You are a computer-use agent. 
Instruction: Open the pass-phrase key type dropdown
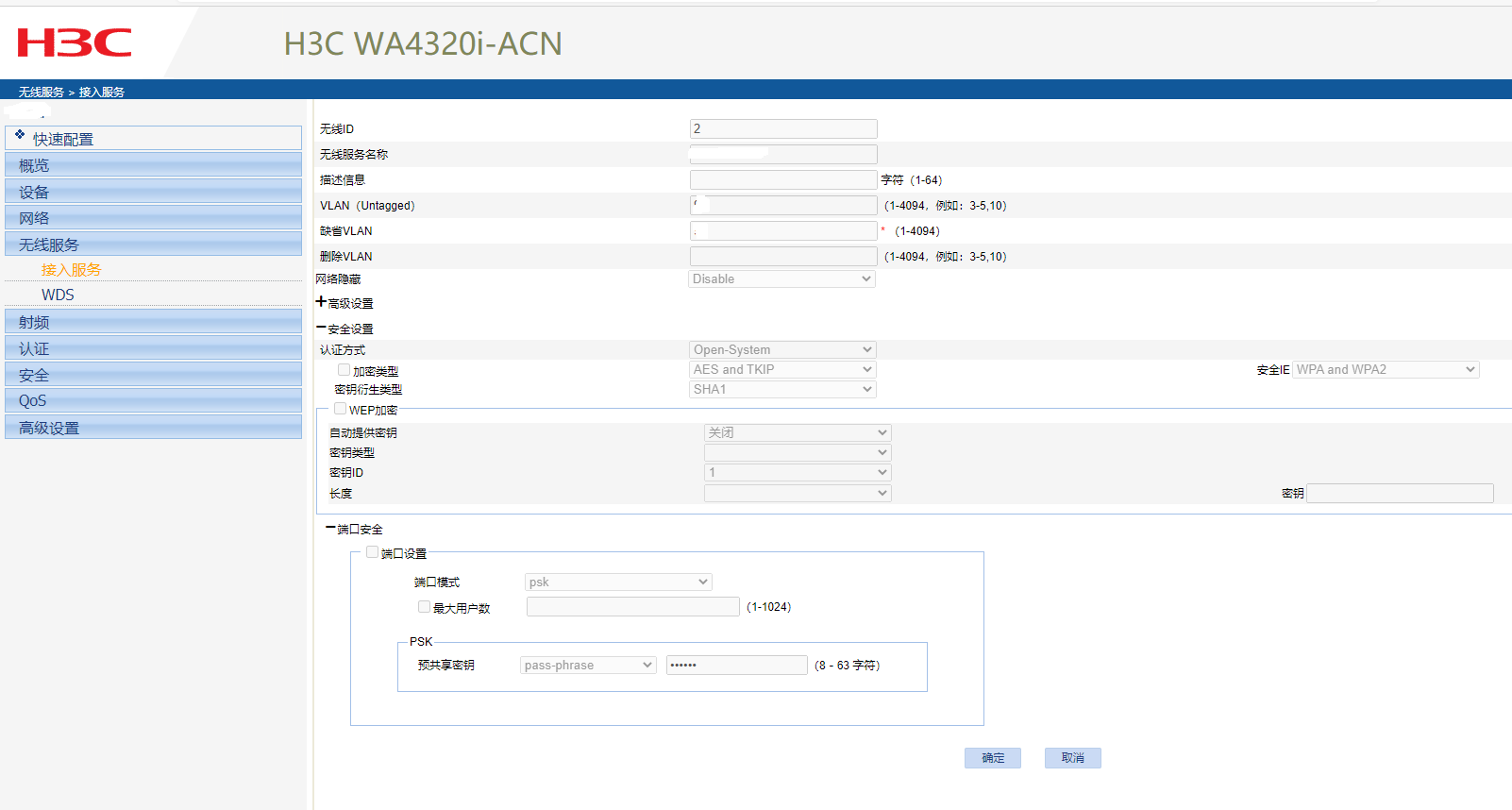(x=588, y=665)
